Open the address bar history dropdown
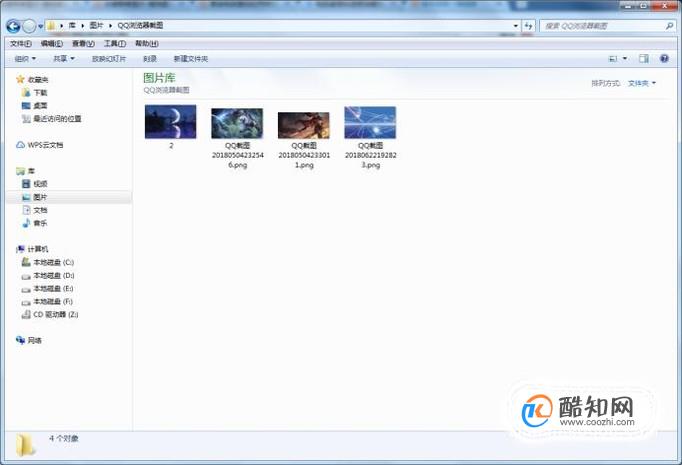682x465 pixels. pyautogui.click(x=515, y=26)
